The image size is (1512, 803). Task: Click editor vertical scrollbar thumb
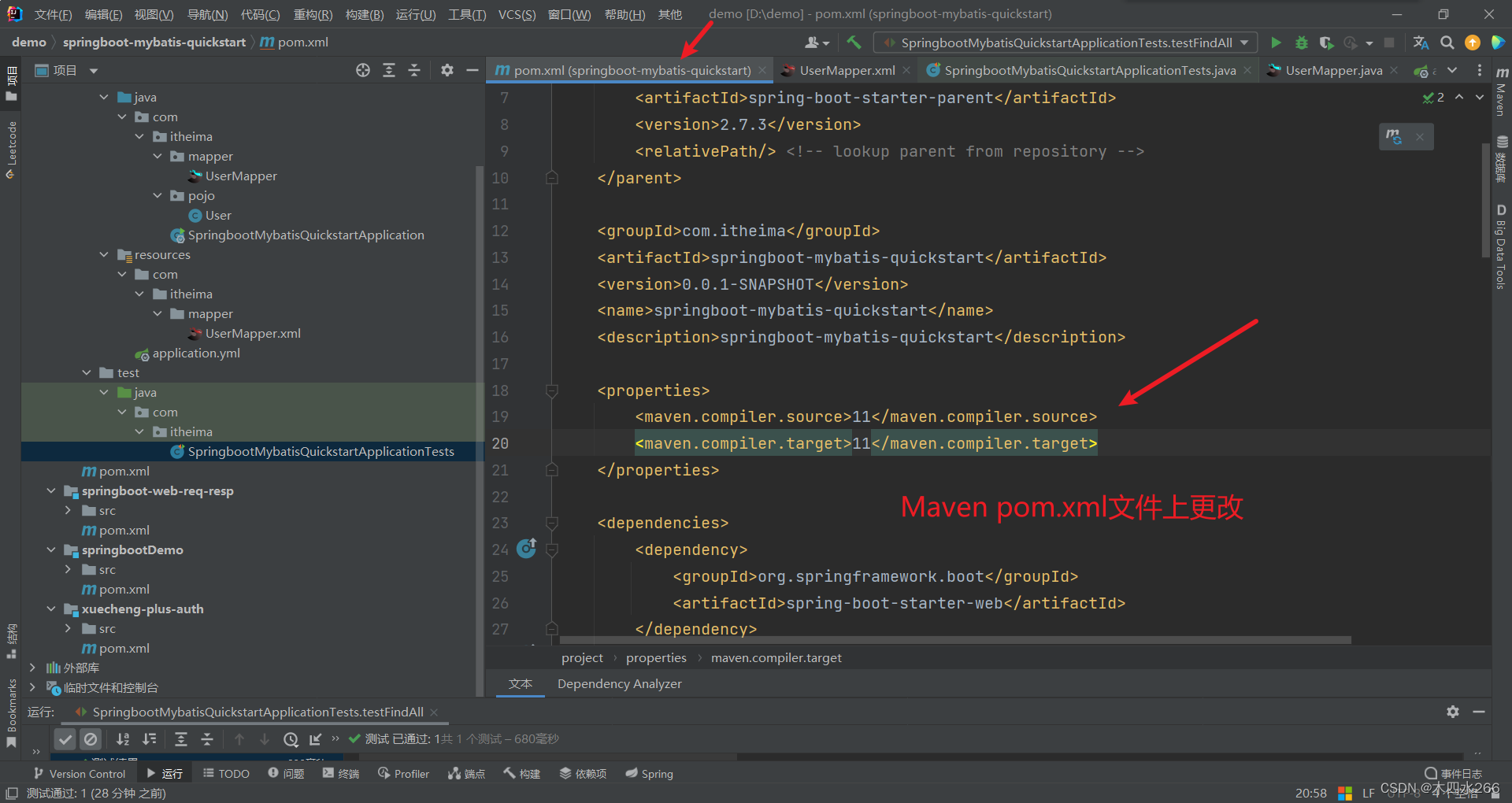point(1485,201)
